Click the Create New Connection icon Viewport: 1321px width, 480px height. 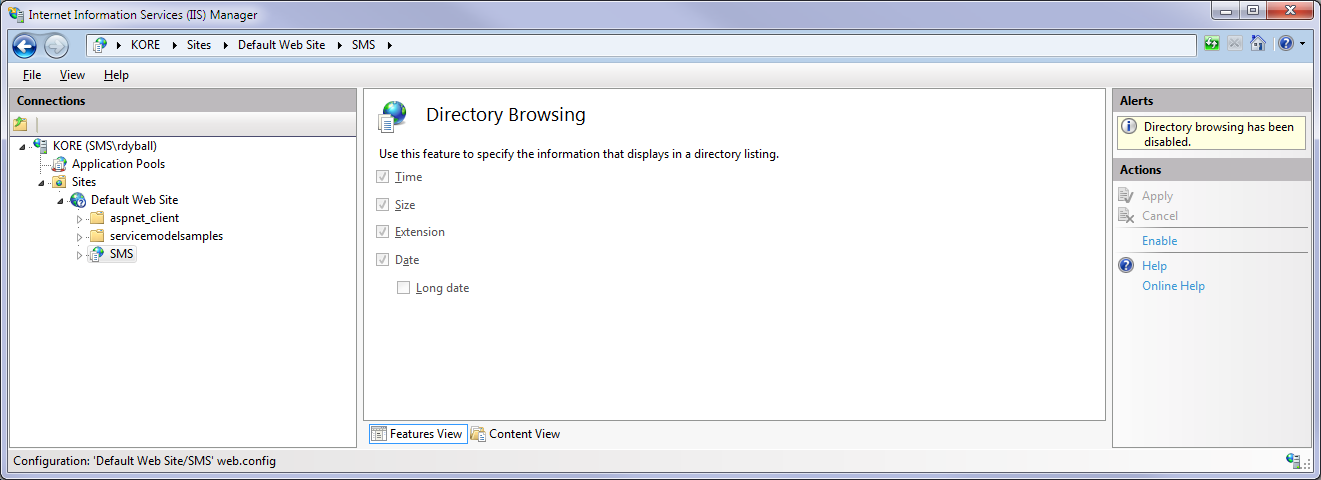tap(20, 124)
